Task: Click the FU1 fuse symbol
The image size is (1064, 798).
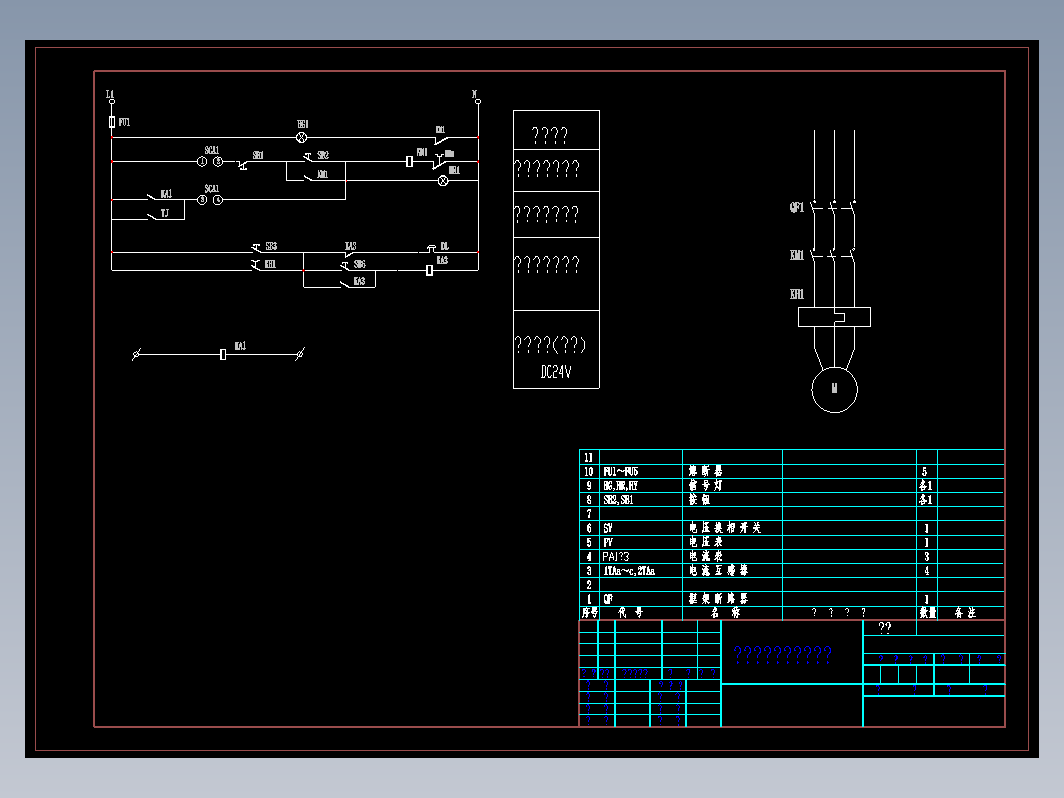Action: (112, 122)
